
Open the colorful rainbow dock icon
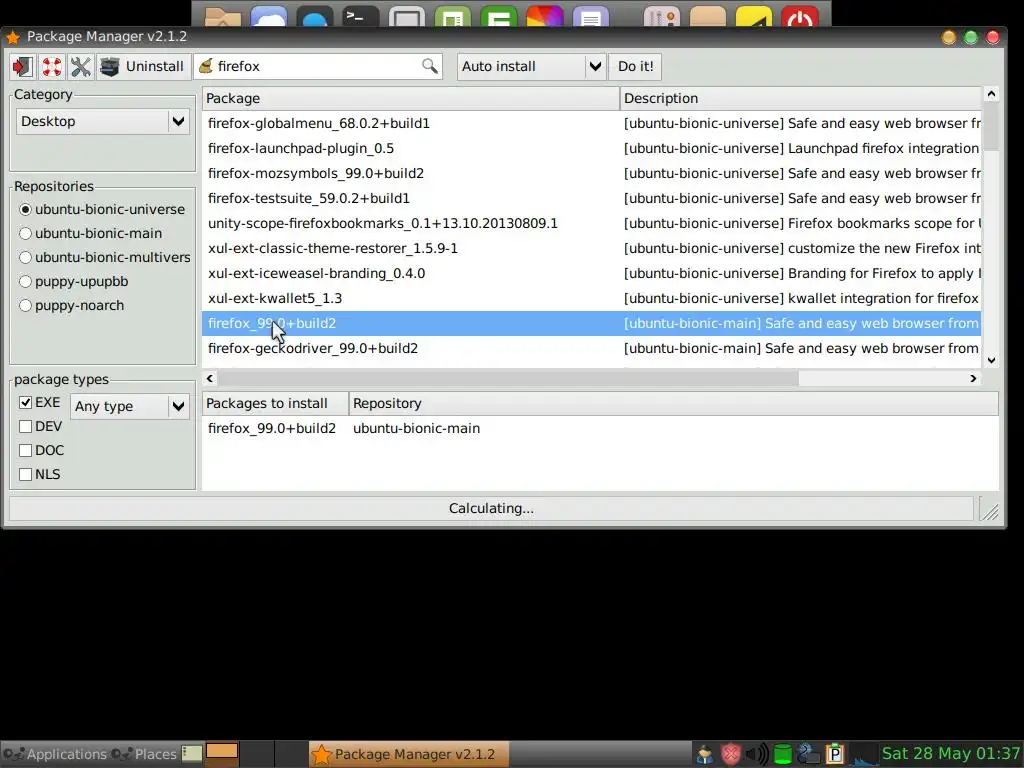coord(545,16)
